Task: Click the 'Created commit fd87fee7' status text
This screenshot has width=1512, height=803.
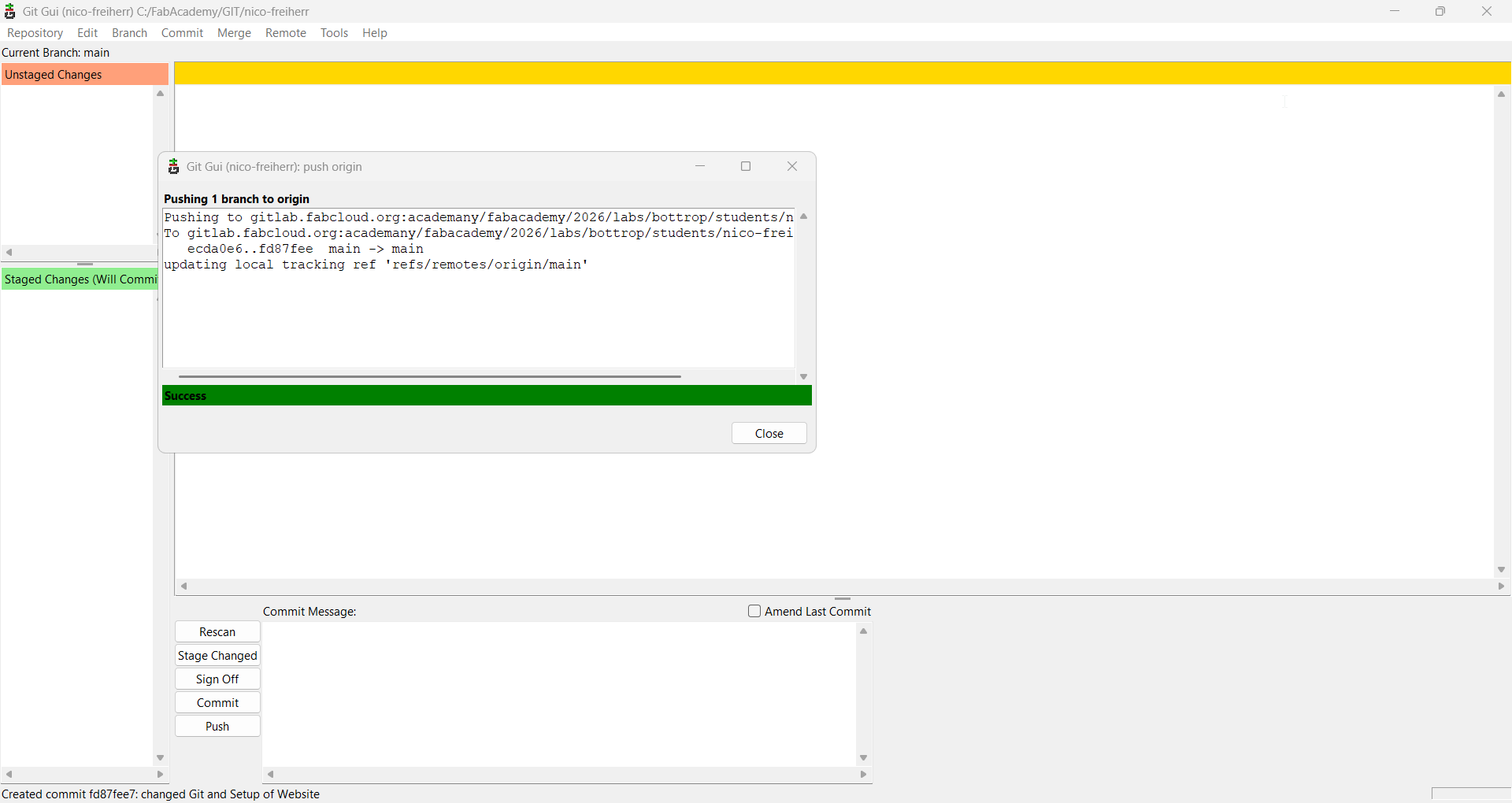Action: pyautogui.click(x=161, y=794)
